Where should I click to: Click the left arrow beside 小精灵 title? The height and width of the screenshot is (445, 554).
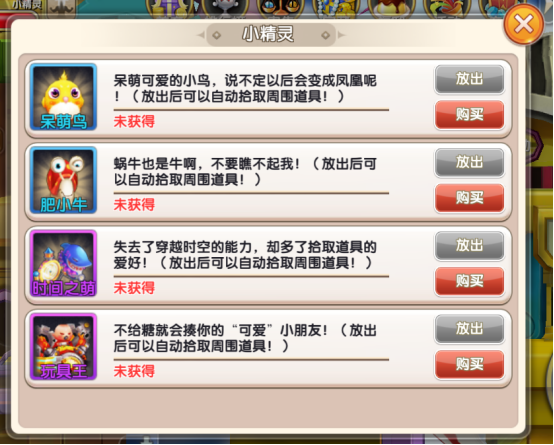pyautogui.click(x=201, y=35)
